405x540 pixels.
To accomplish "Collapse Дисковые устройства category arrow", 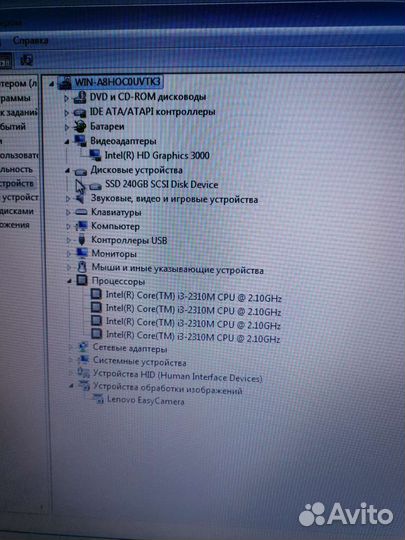I will point(68,170).
